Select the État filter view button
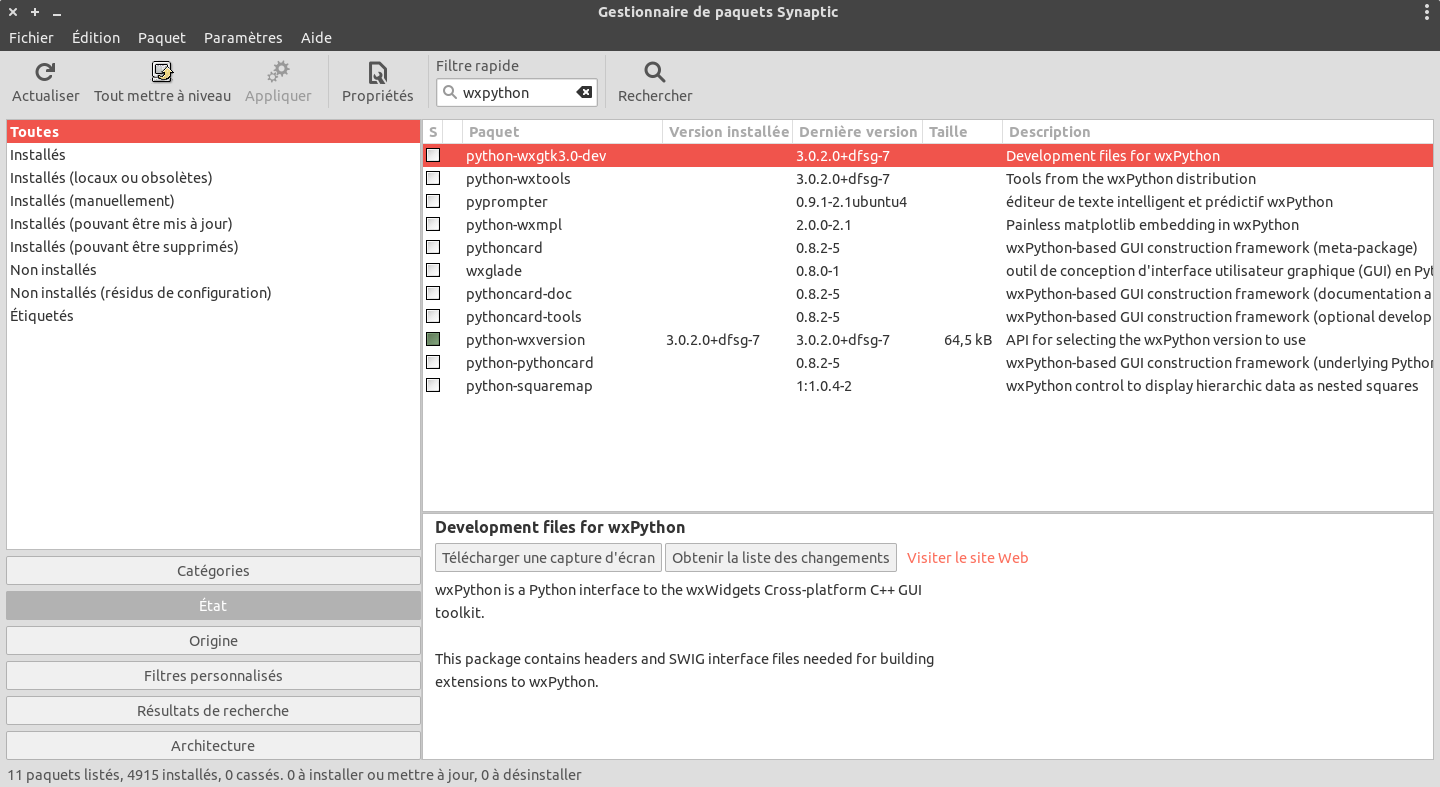Viewport: 1440px width, 787px height. click(x=213, y=606)
